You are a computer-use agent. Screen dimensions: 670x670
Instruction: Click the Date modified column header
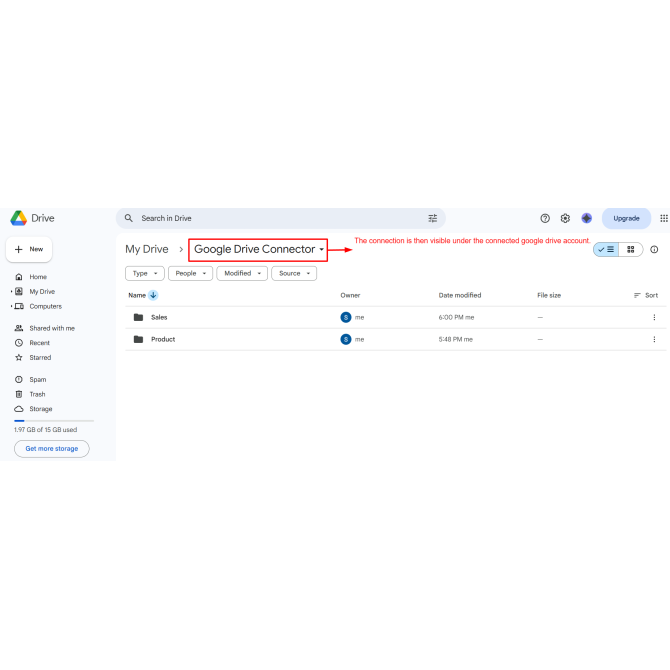click(460, 295)
